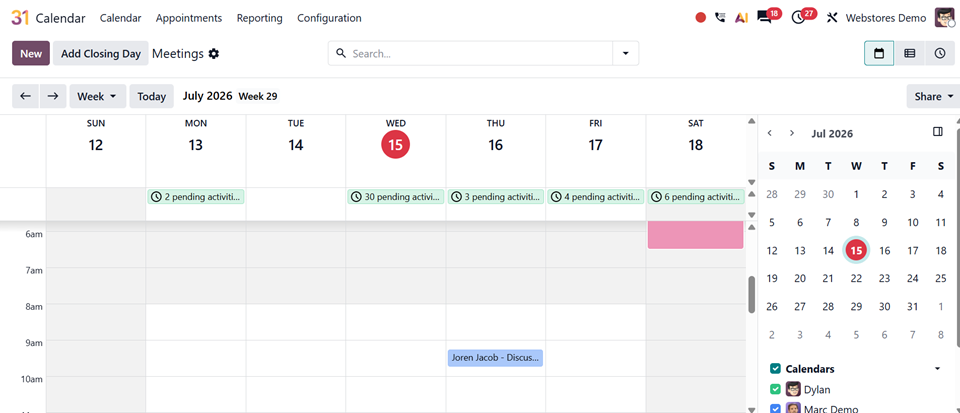
Task: Open the Configuration menu
Action: (x=329, y=18)
